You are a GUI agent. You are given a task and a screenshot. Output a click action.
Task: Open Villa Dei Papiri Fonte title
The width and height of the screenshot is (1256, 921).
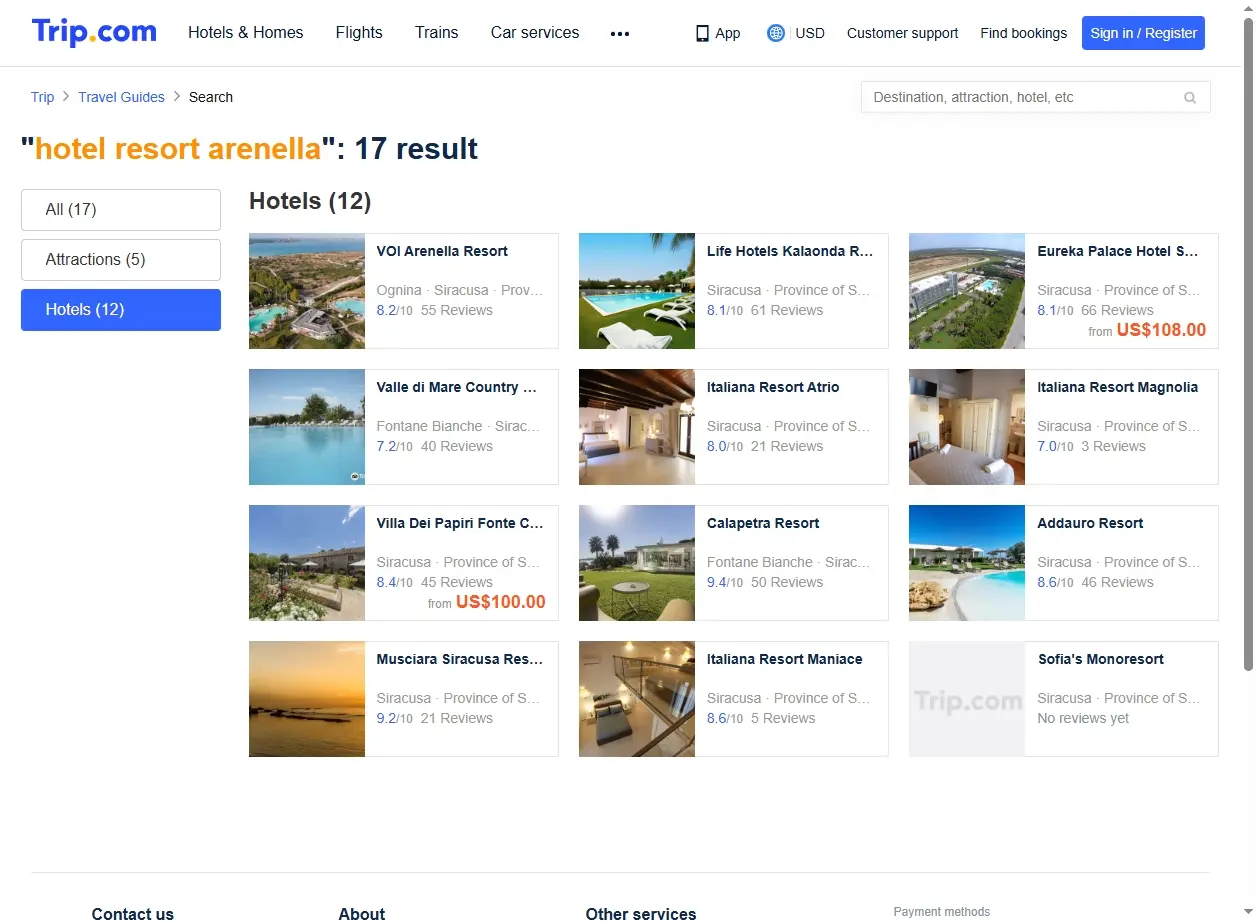click(460, 523)
